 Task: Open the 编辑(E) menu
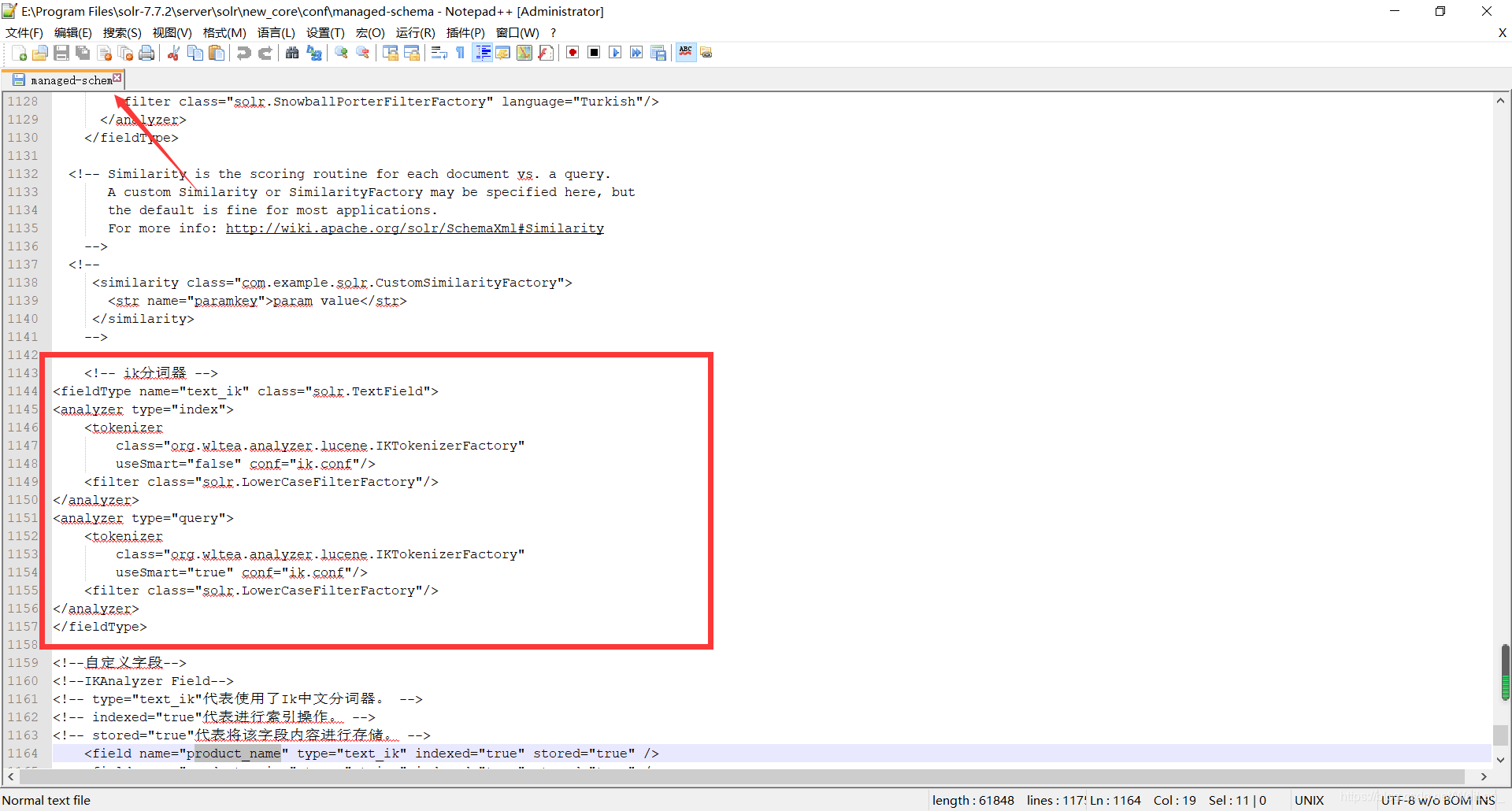[x=73, y=32]
